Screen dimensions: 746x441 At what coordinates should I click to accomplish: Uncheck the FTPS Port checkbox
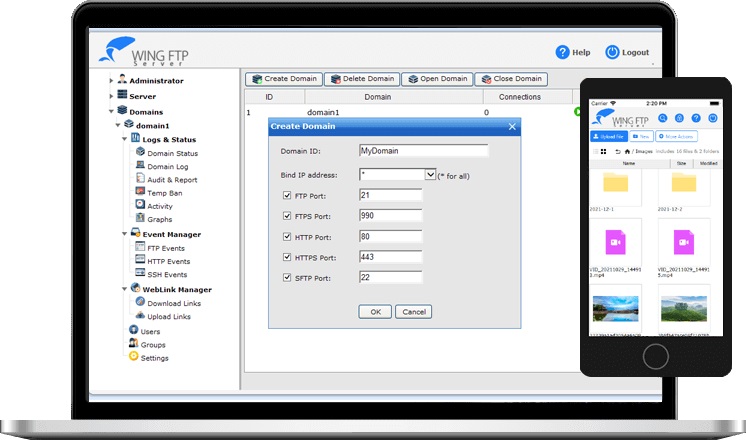(x=287, y=216)
